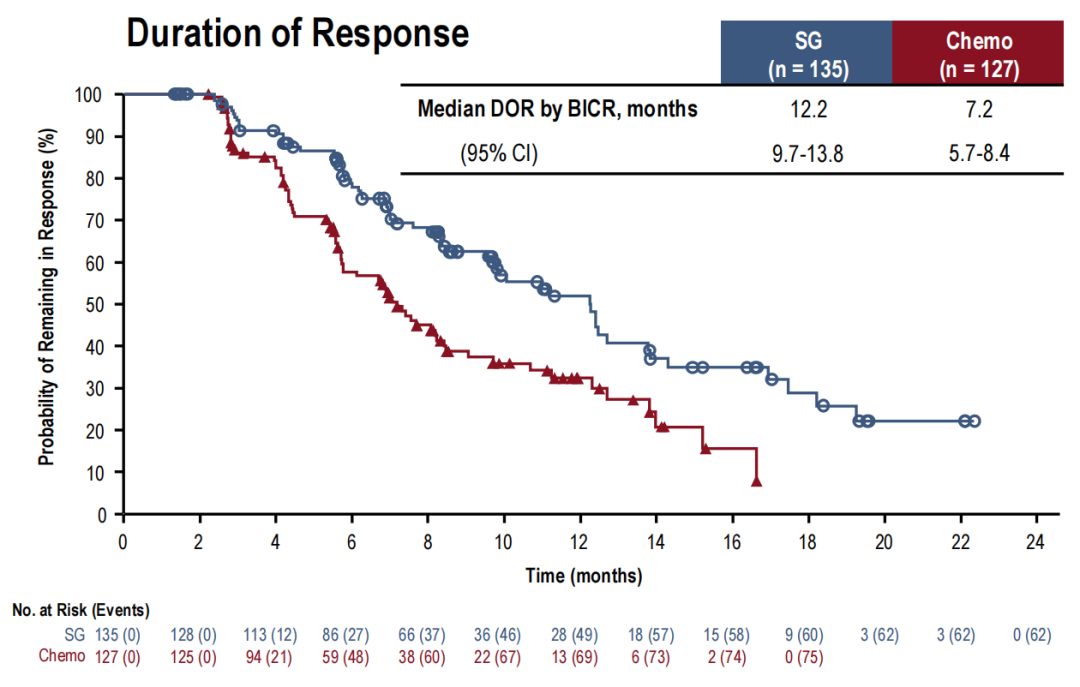Click the "(95% CI)" row label
1080x687 pixels.
click(498, 154)
